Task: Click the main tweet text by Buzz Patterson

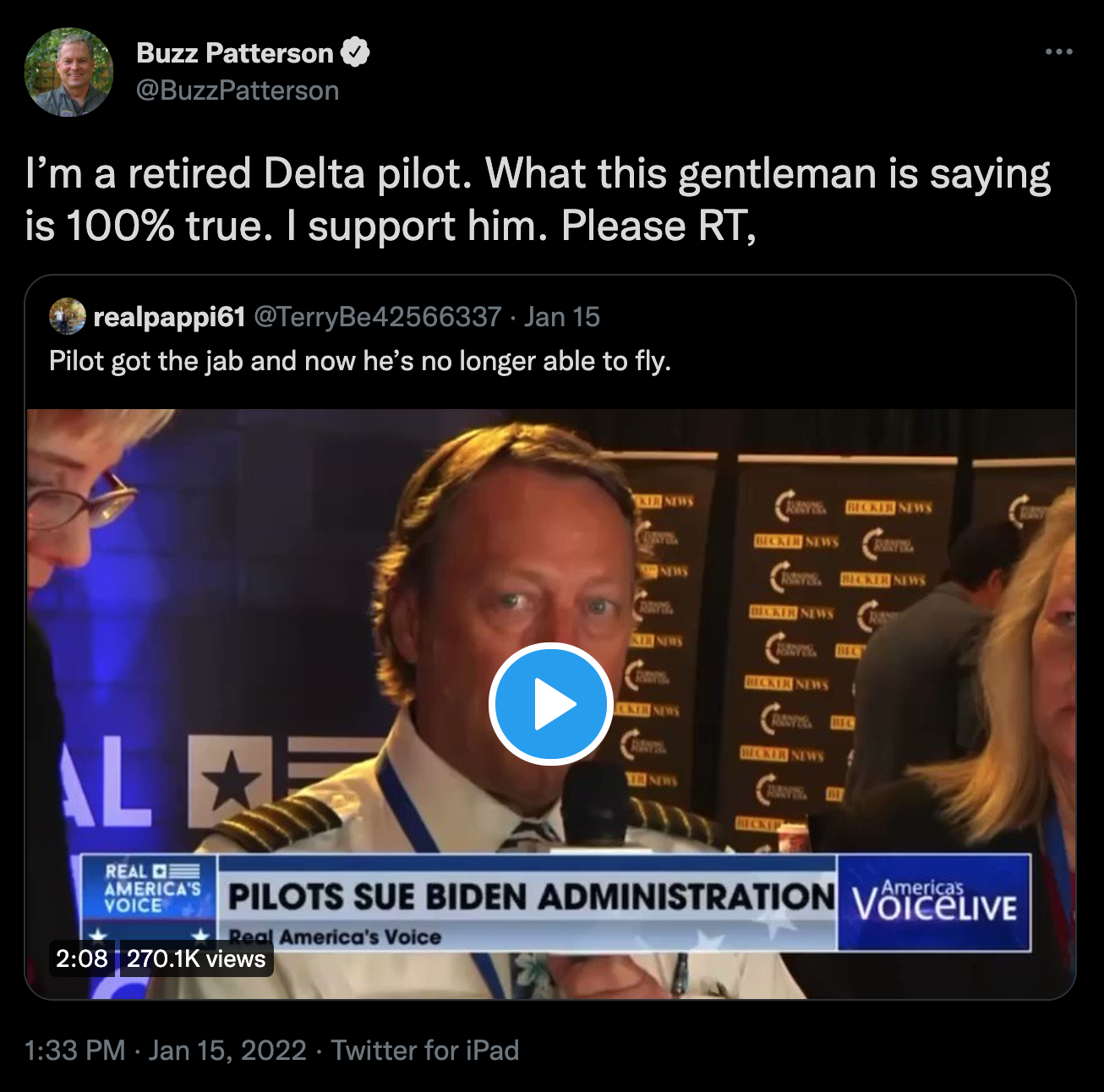Action: pos(538,199)
